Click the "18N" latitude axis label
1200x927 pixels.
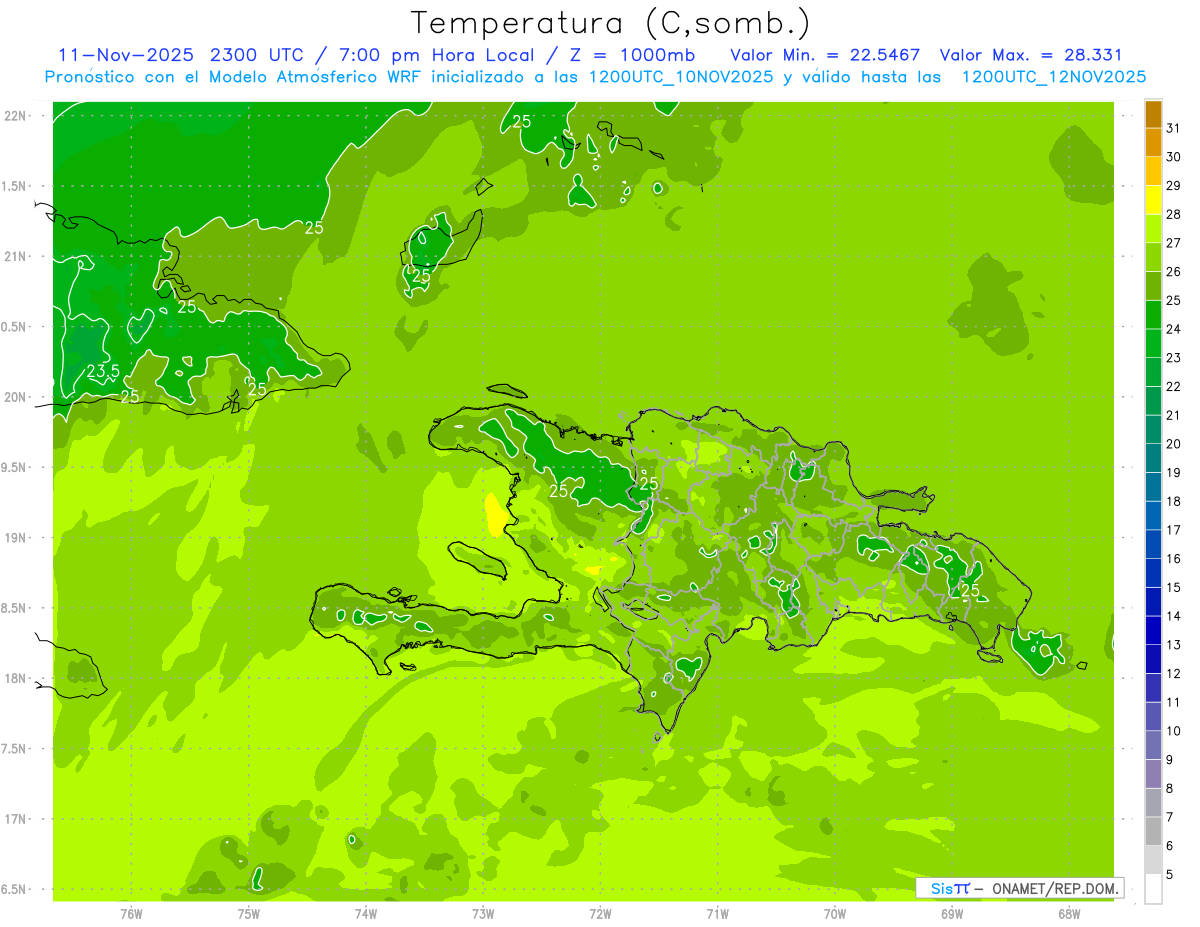[x=14, y=678]
